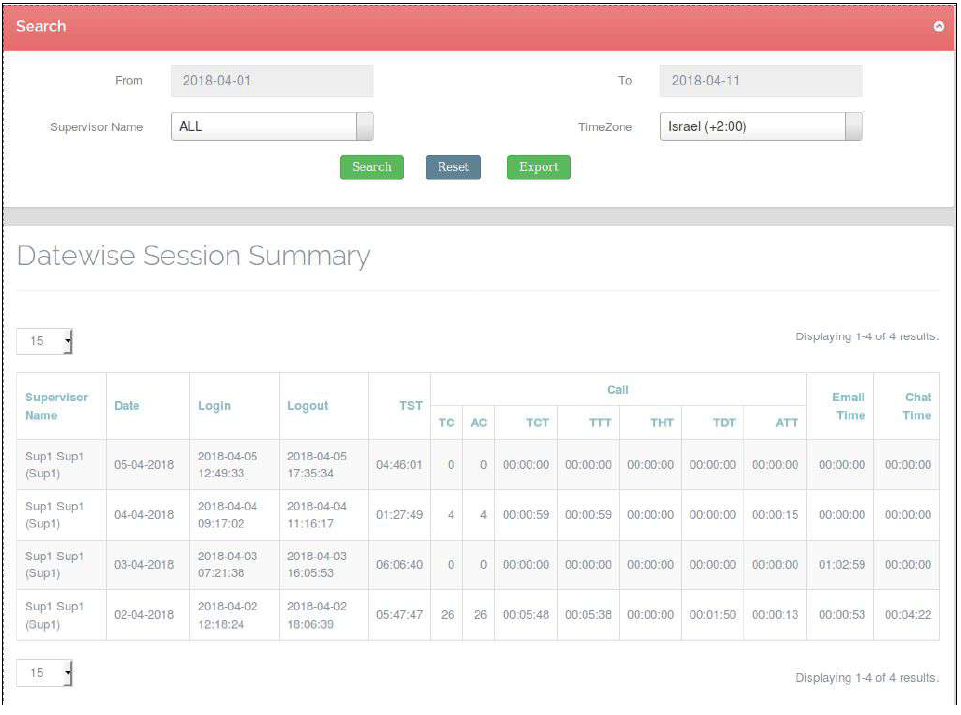Collapse the Search panel using the header icon

(938, 27)
